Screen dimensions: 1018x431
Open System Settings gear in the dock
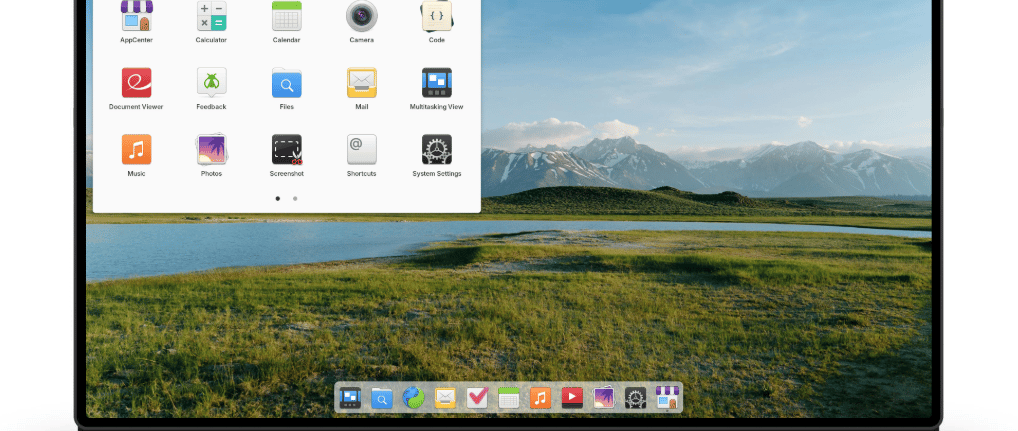coord(636,397)
